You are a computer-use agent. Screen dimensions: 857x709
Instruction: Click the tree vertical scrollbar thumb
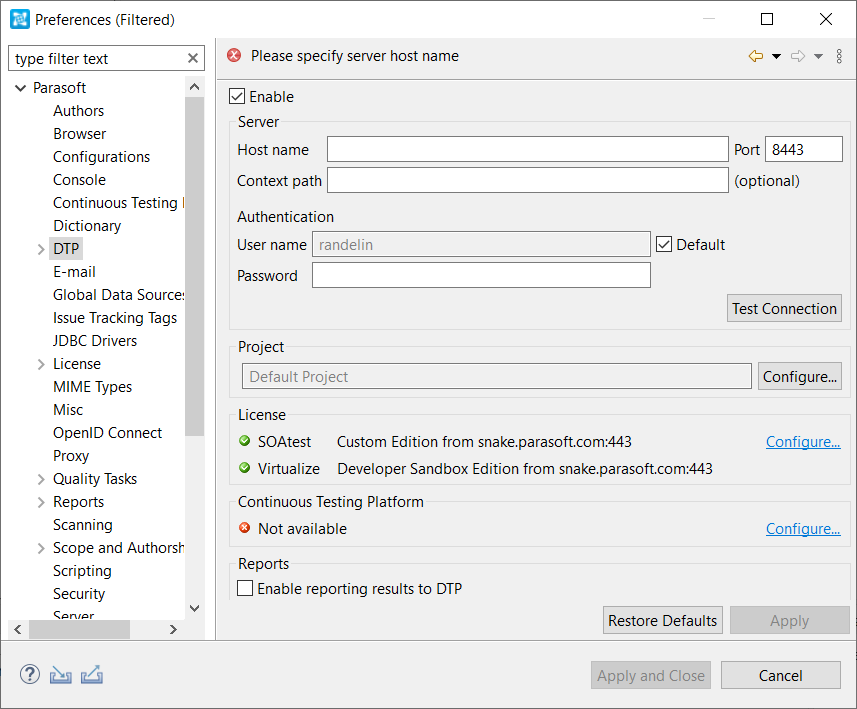(x=194, y=266)
